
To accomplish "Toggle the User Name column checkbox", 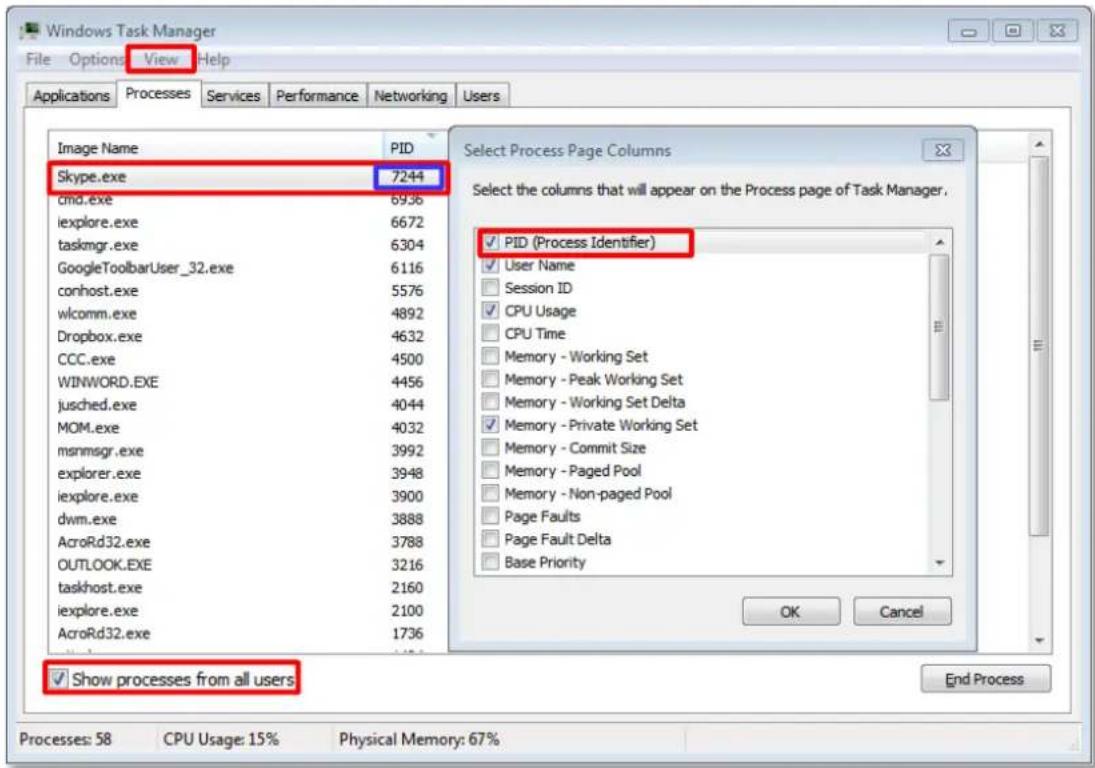I will pyautogui.click(x=491, y=265).
